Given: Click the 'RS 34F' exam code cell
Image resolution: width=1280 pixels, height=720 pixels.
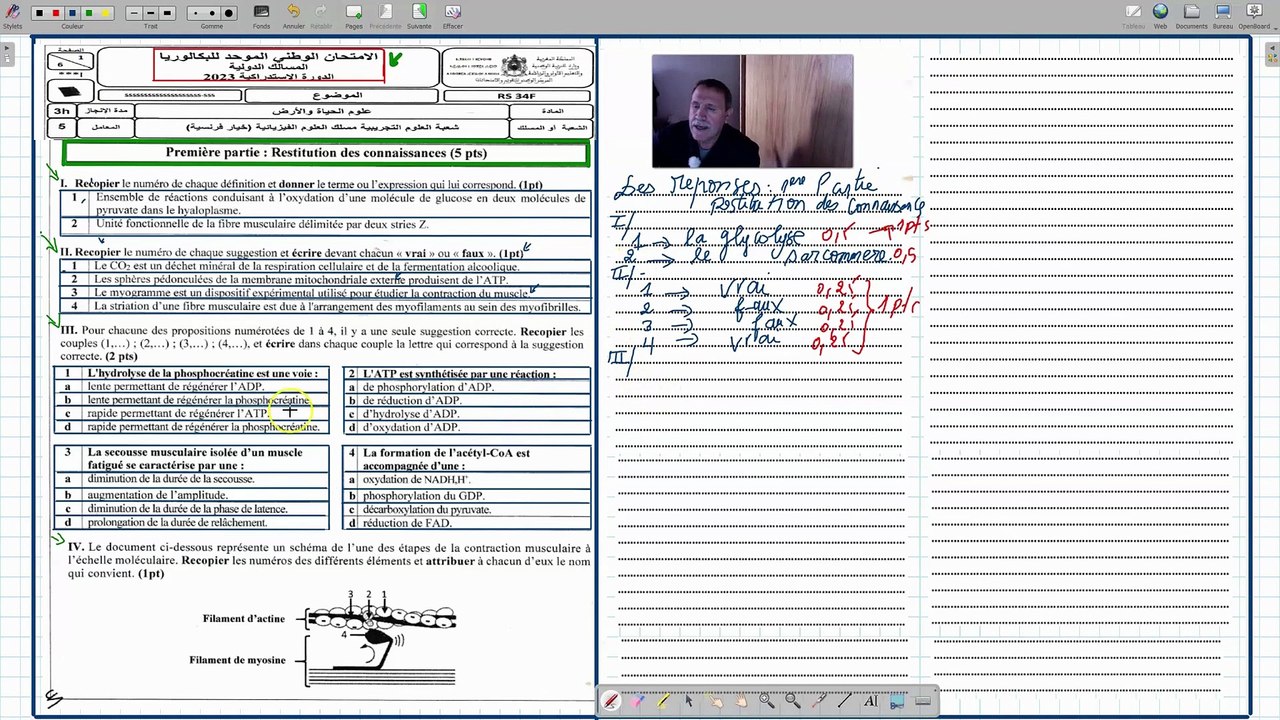Looking at the screenshot, I should tap(517, 96).
